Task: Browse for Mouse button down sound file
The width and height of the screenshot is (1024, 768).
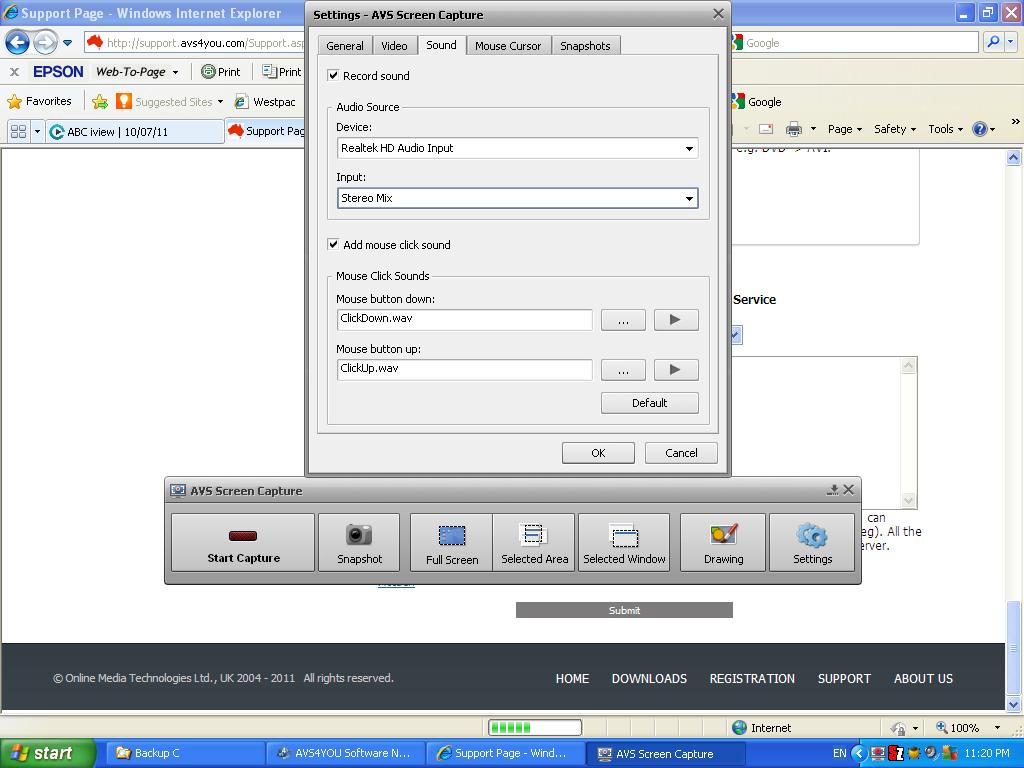Action: (623, 319)
